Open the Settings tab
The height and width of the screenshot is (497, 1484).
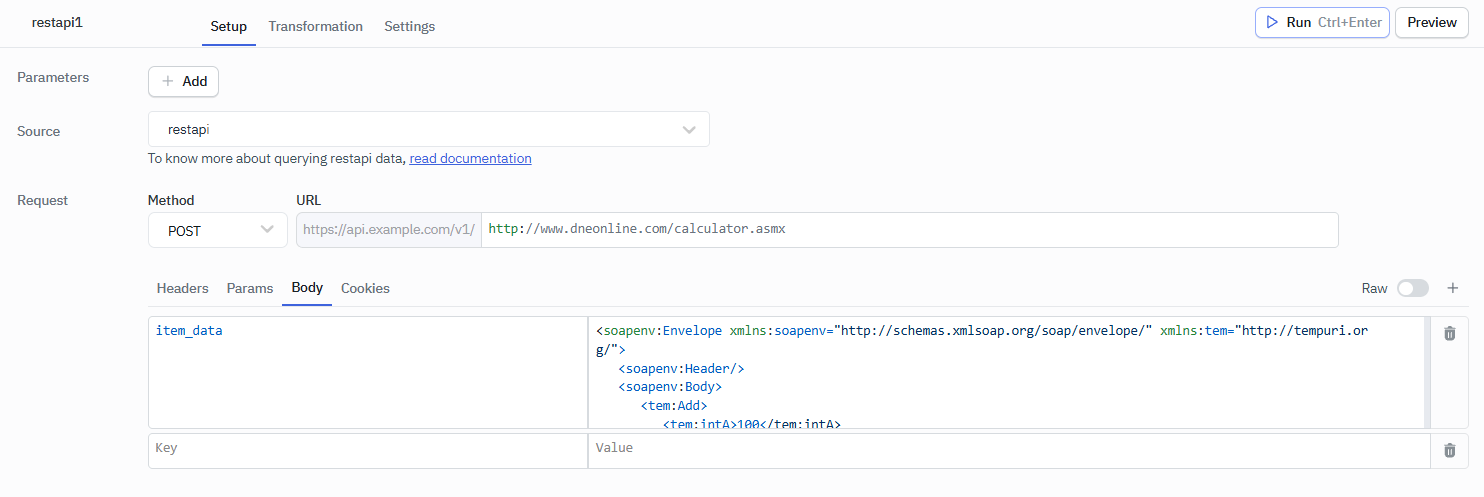[409, 26]
